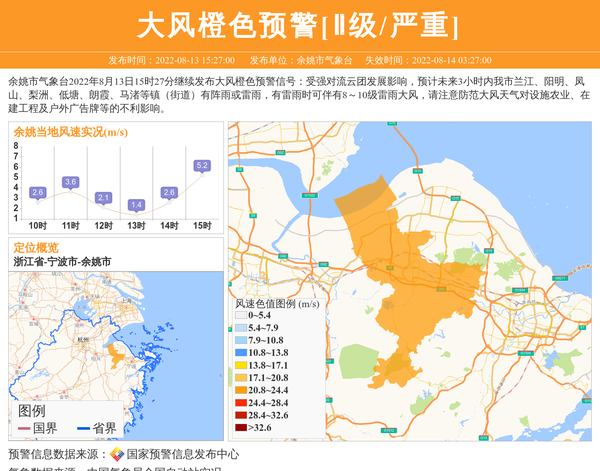Screen dimensions: 600x471
Task: Click the 浙江省-宁波市-余姚市 location label
Action: pyautogui.click(x=62, y=261)
